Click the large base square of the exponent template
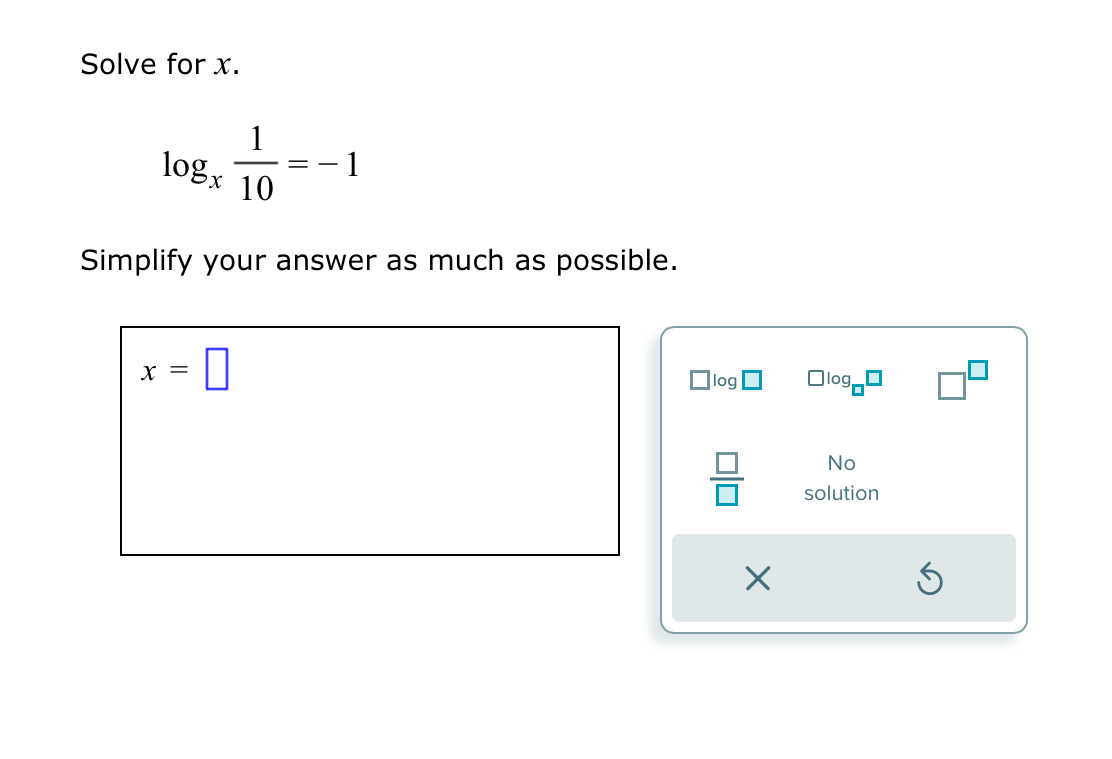 tap(951, 388)
